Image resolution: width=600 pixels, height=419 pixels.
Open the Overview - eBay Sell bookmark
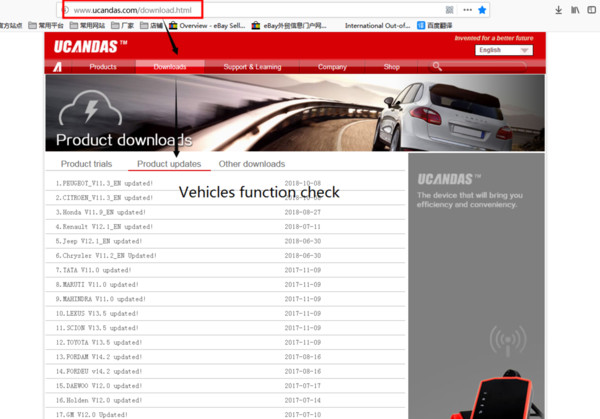[x=207, y=26]
